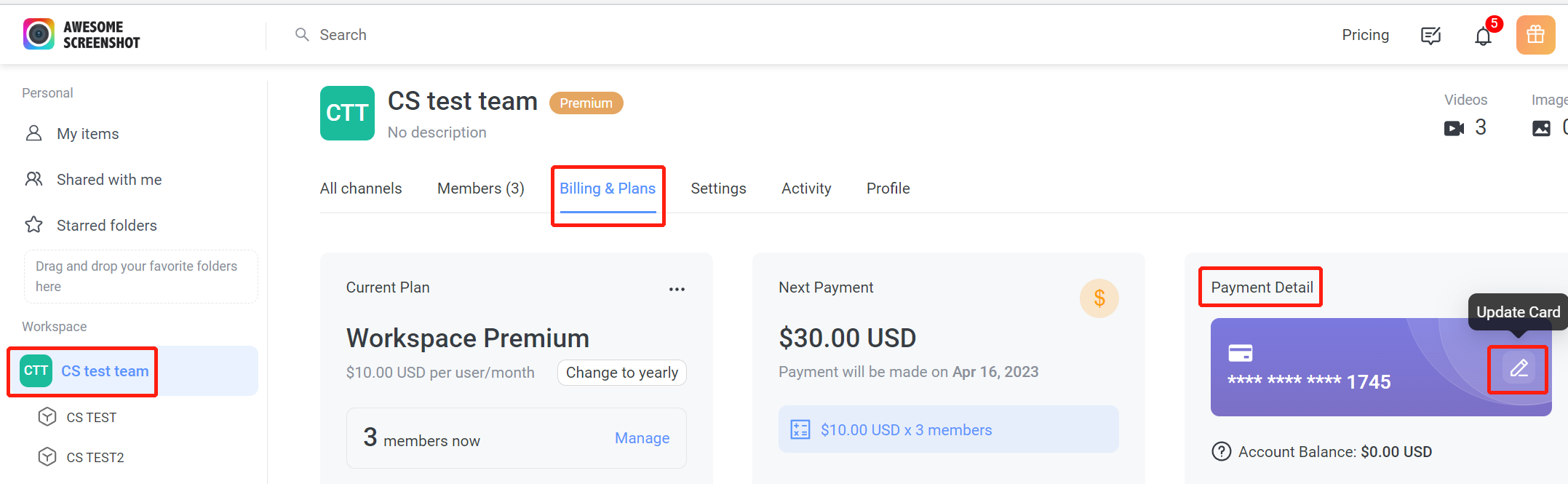1568x484 pixels.
Task: Go to the Settings tab
Action: click(x=718, y=189)
